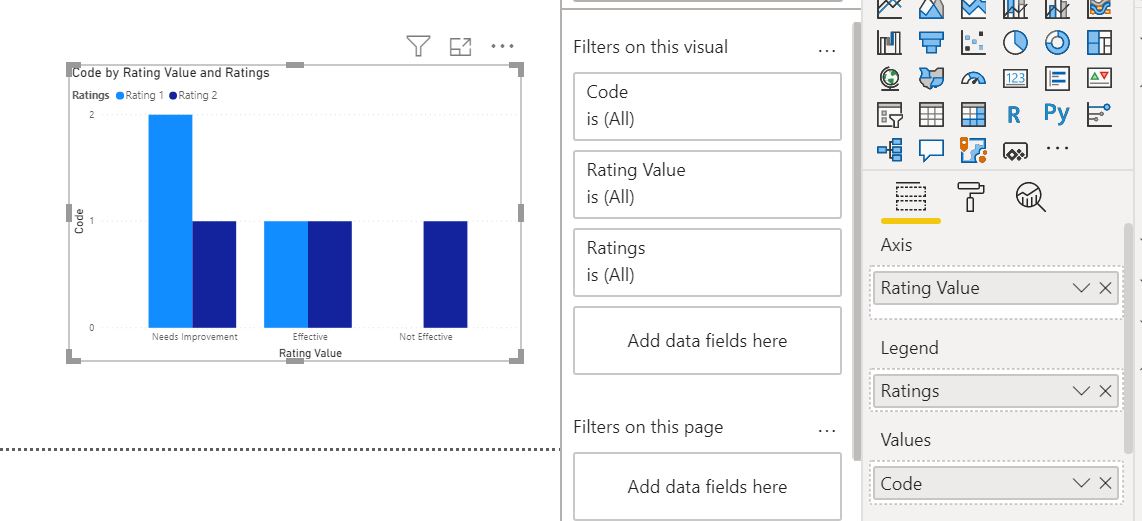Open dropdown for Code in Values well
This screenshot has width=1142, height=521.
tap(1082, 484)
